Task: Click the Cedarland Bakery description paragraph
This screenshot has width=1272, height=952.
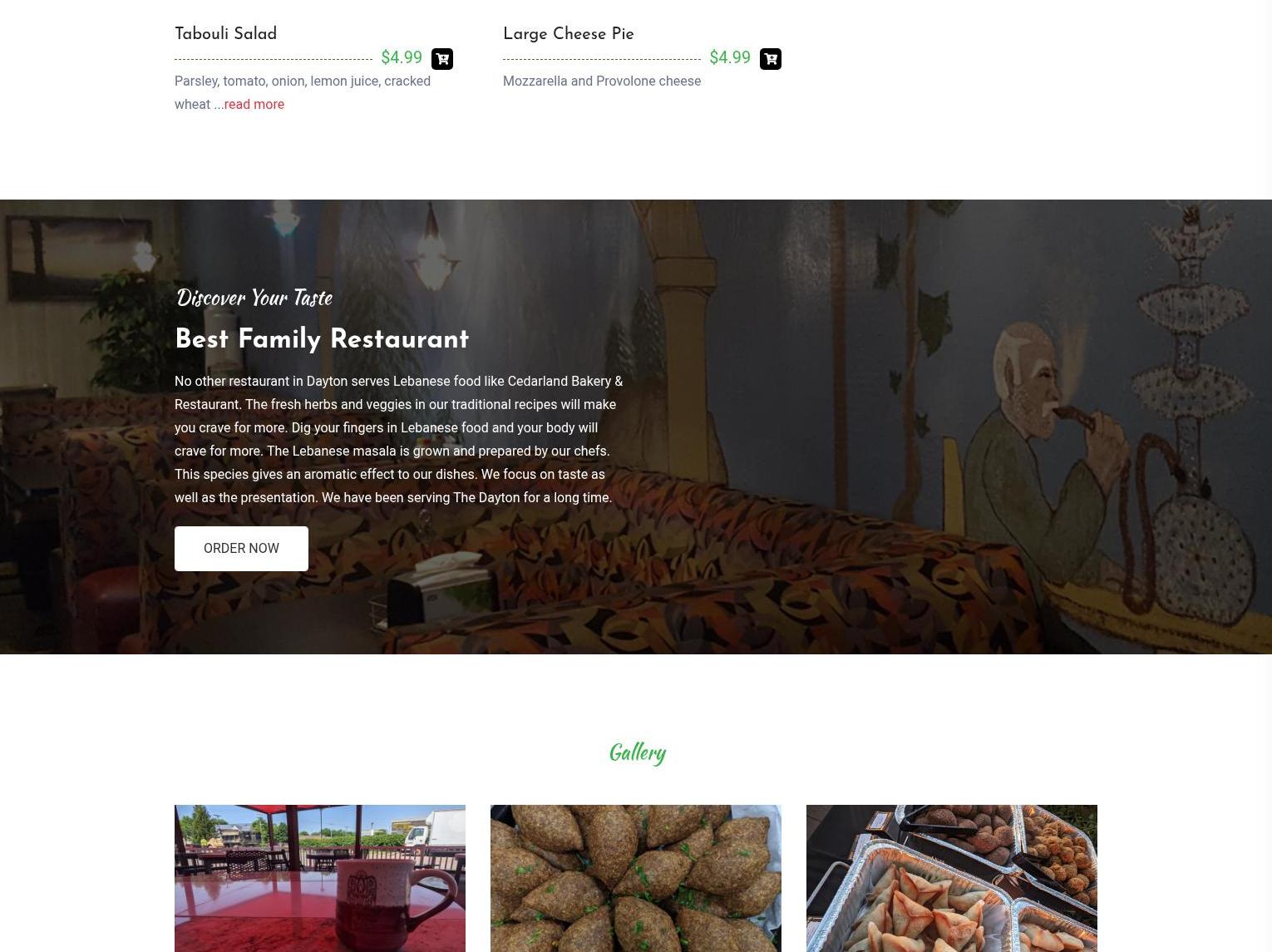Action: click(x=399, y=439)
